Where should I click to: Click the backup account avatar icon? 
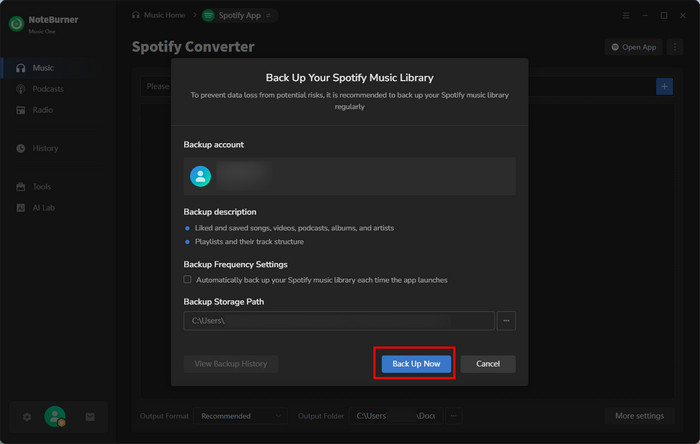[200, 176]
